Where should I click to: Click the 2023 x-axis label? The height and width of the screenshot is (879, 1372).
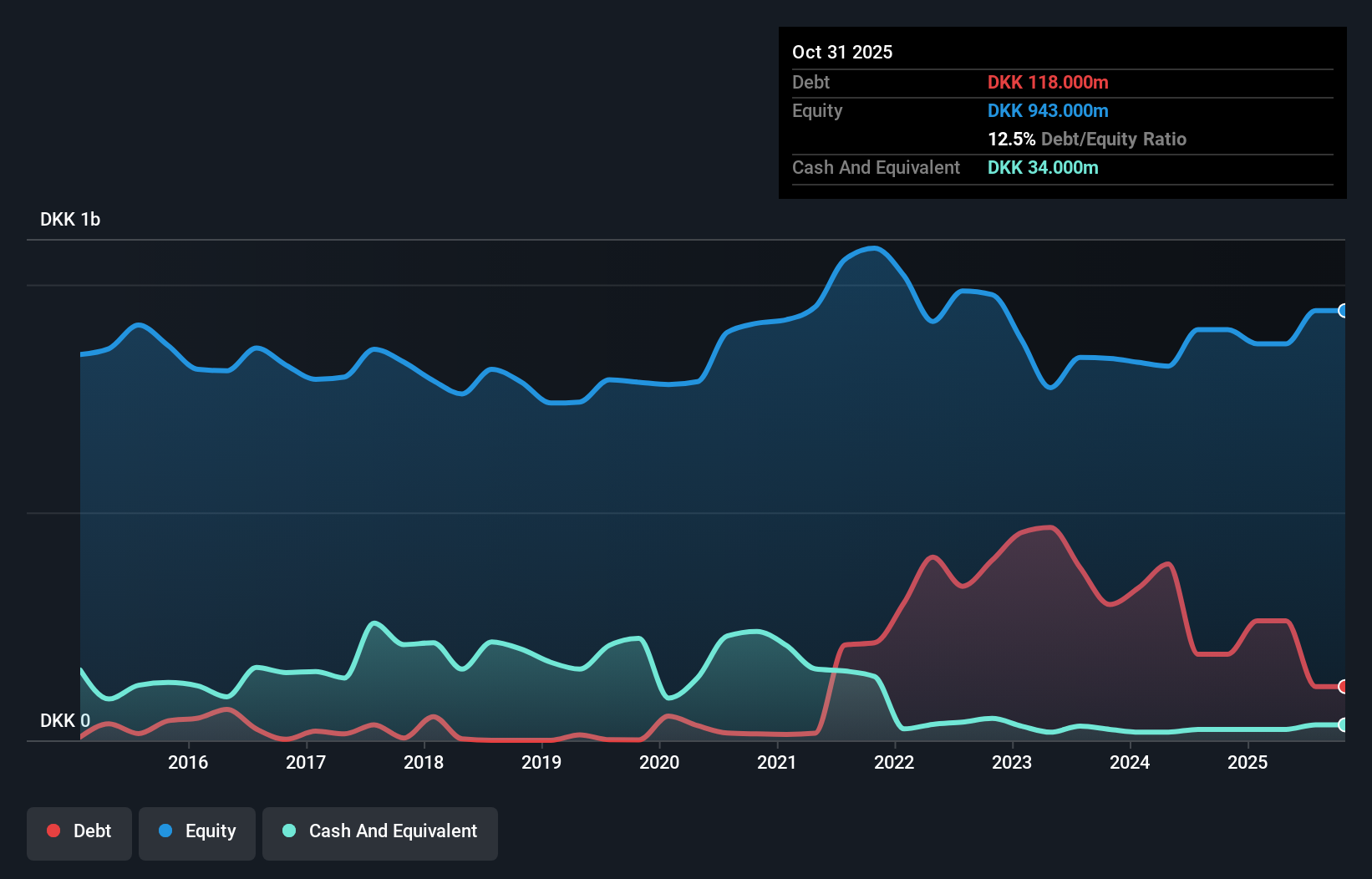point(1012,762)
